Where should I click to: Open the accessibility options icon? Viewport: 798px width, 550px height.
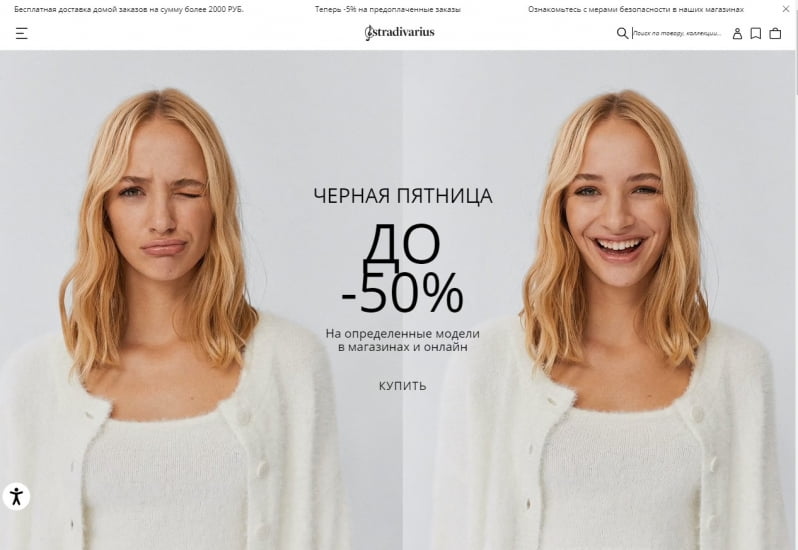coord(16,496)
